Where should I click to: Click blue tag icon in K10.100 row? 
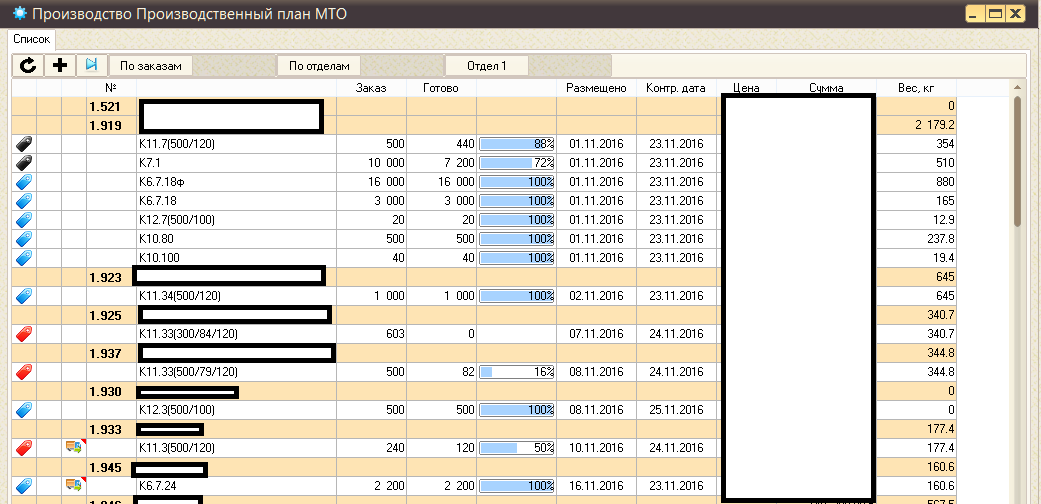(x=25, y=258)
